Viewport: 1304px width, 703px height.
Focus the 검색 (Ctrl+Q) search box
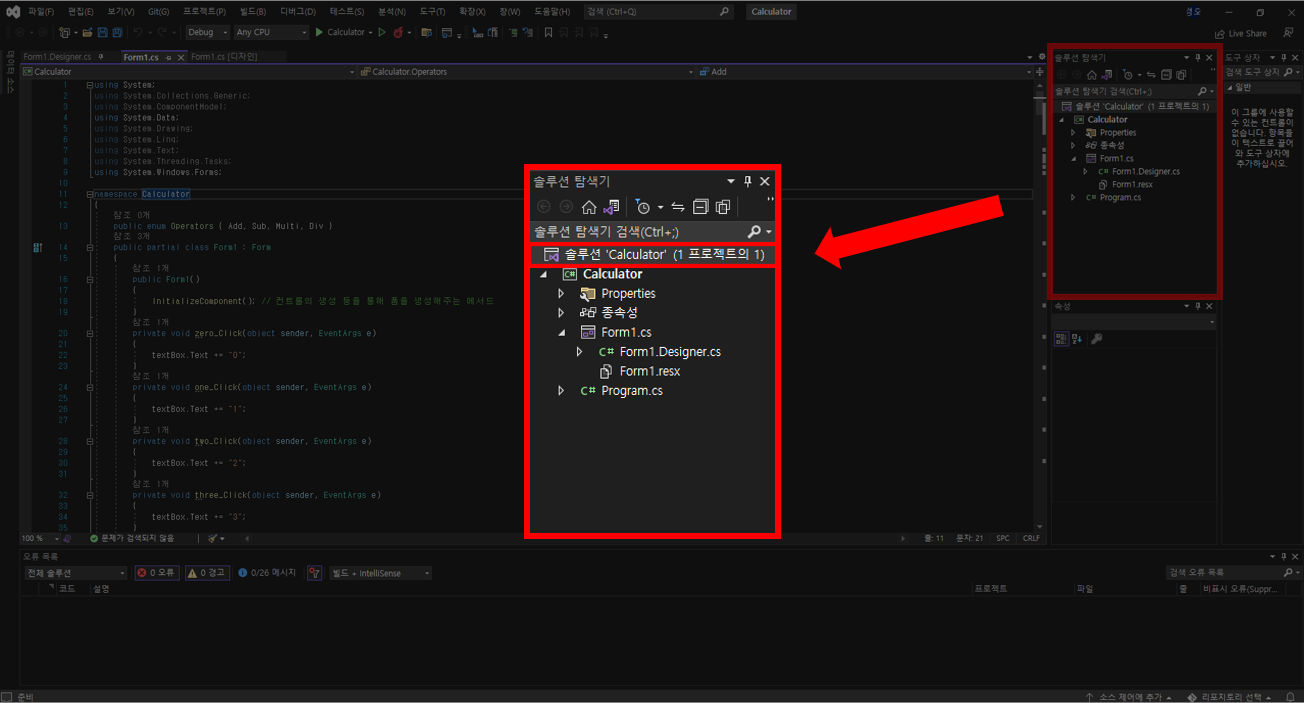pyautogui.click(x=657, y=12)
